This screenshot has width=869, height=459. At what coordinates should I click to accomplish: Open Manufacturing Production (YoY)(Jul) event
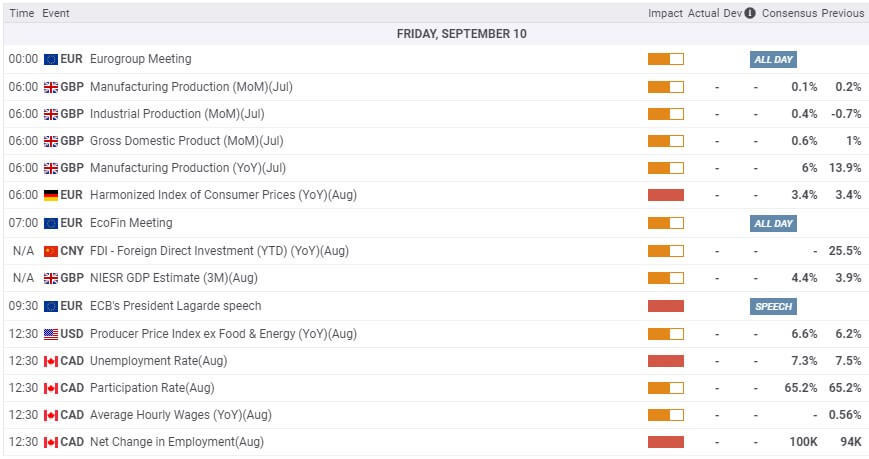(x=188, y=168)
